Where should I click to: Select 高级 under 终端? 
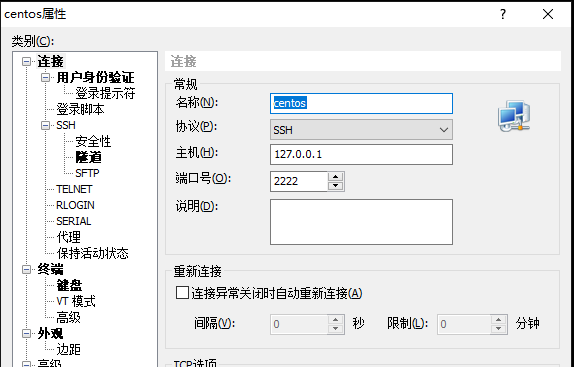tap(68, 317)
